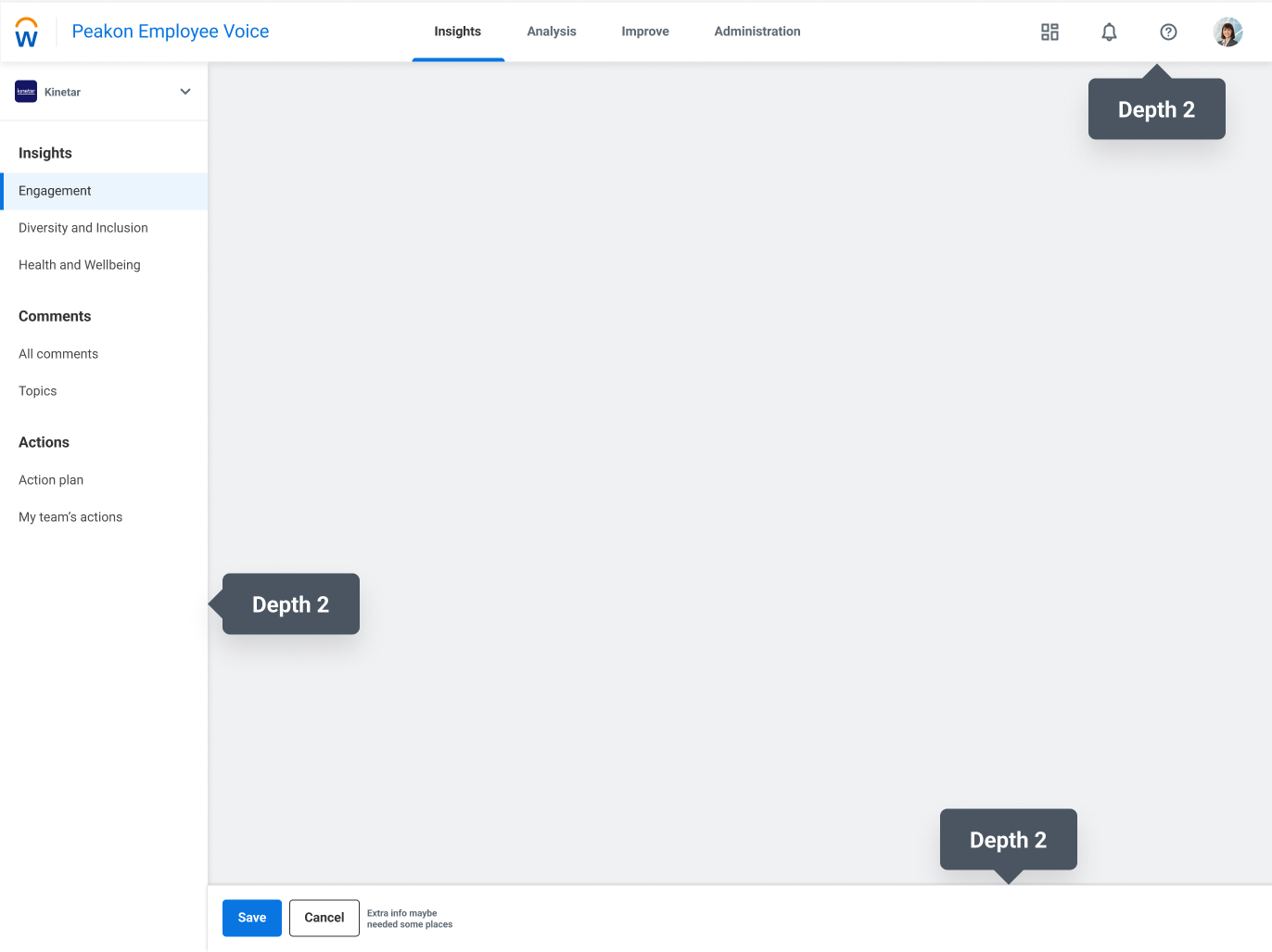This screenshot has width=1272, height=952.
Task: Select Engagement in the sidebar
Action: (56, 191)
